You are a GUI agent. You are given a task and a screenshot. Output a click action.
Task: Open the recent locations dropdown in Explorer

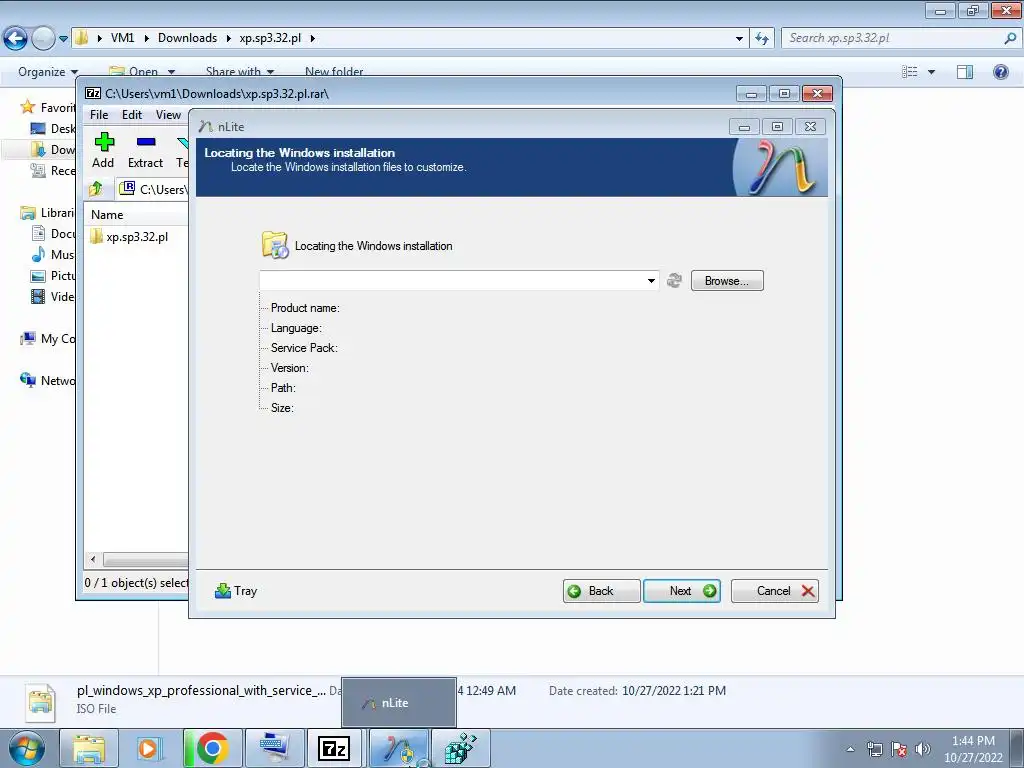tap(63, 39)
